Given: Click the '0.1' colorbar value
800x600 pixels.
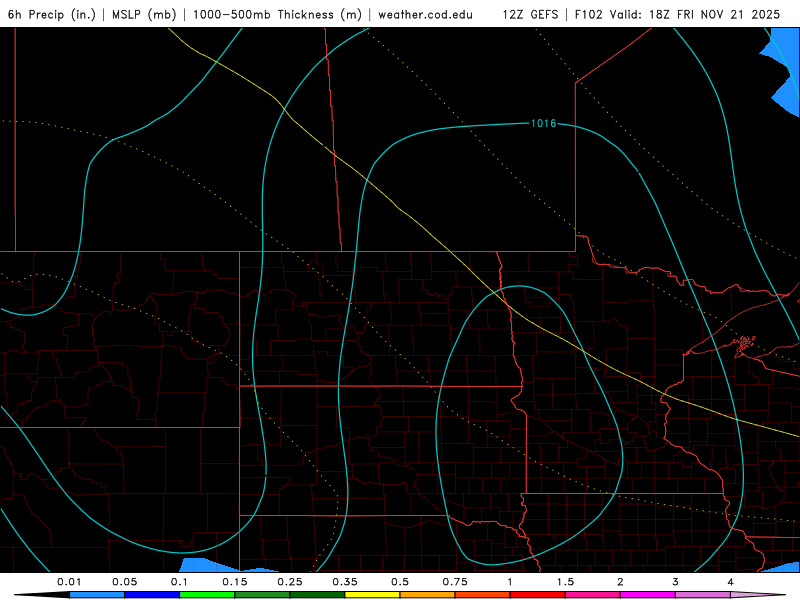Looking at the screenshot, I should pyautogui.click(x=179, y=582).
